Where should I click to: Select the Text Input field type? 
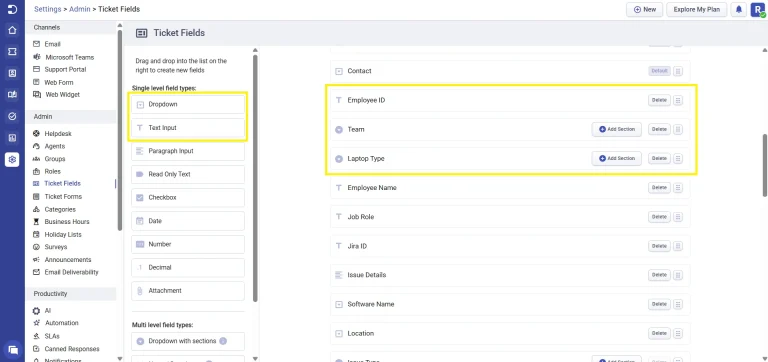[188, 128]
